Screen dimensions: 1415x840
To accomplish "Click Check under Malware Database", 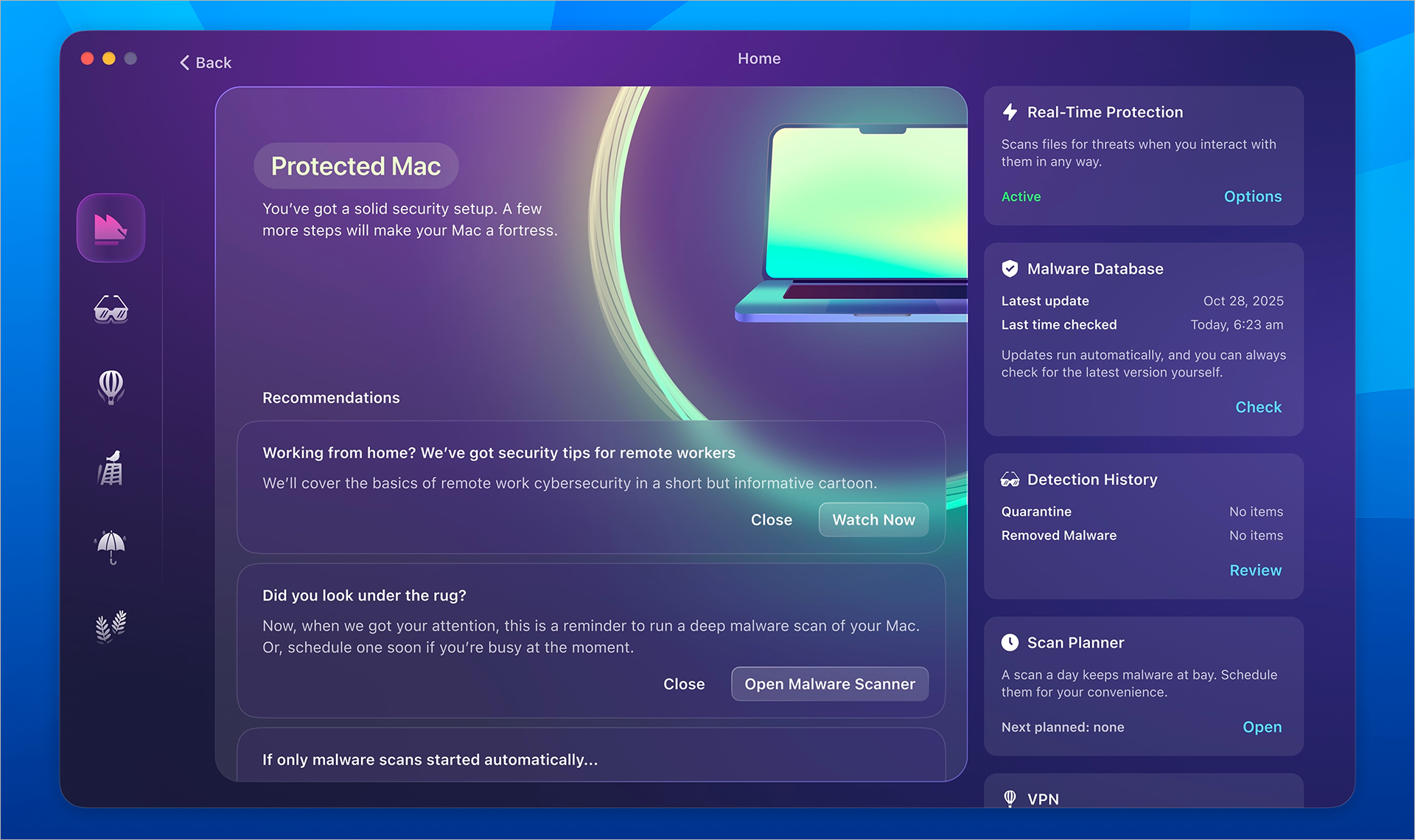I will coord(1258,407).
